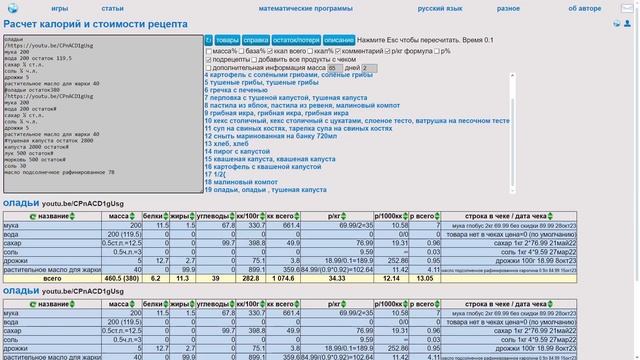640x360 pixels.
Task: Click the blue recalculate refresh button
Action: coord(209,40)
